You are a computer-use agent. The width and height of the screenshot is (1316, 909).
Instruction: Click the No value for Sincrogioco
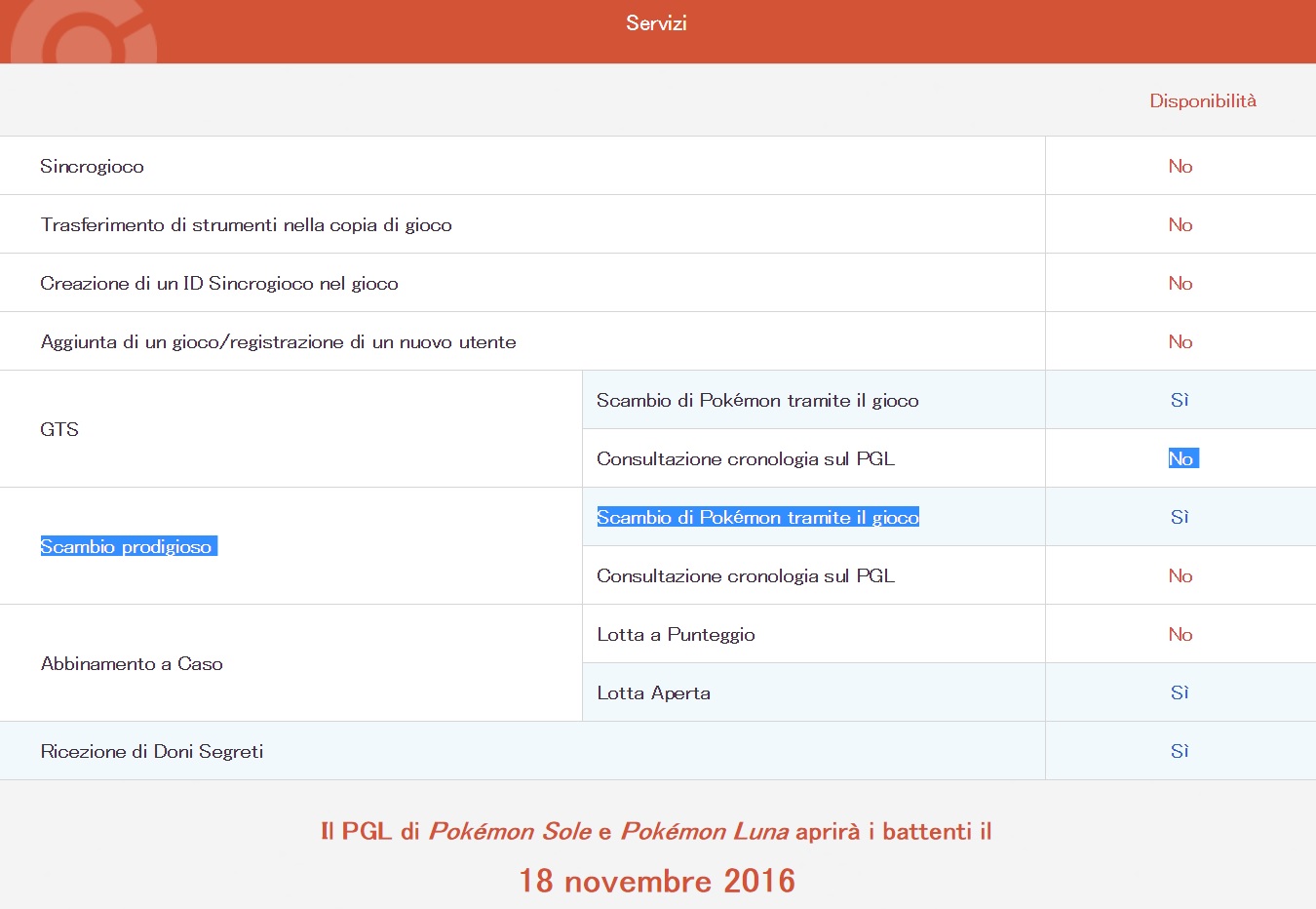pyautogui.click(x=1181, y=166)
